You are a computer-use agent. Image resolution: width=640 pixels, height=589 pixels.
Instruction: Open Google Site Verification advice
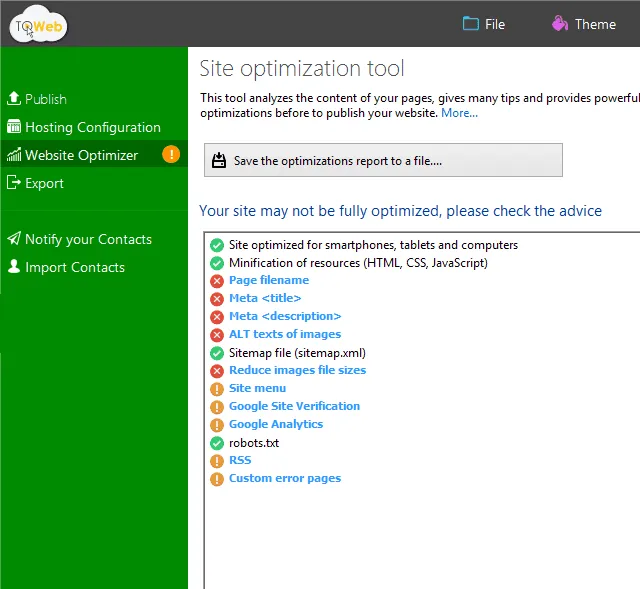click(294, 406)
